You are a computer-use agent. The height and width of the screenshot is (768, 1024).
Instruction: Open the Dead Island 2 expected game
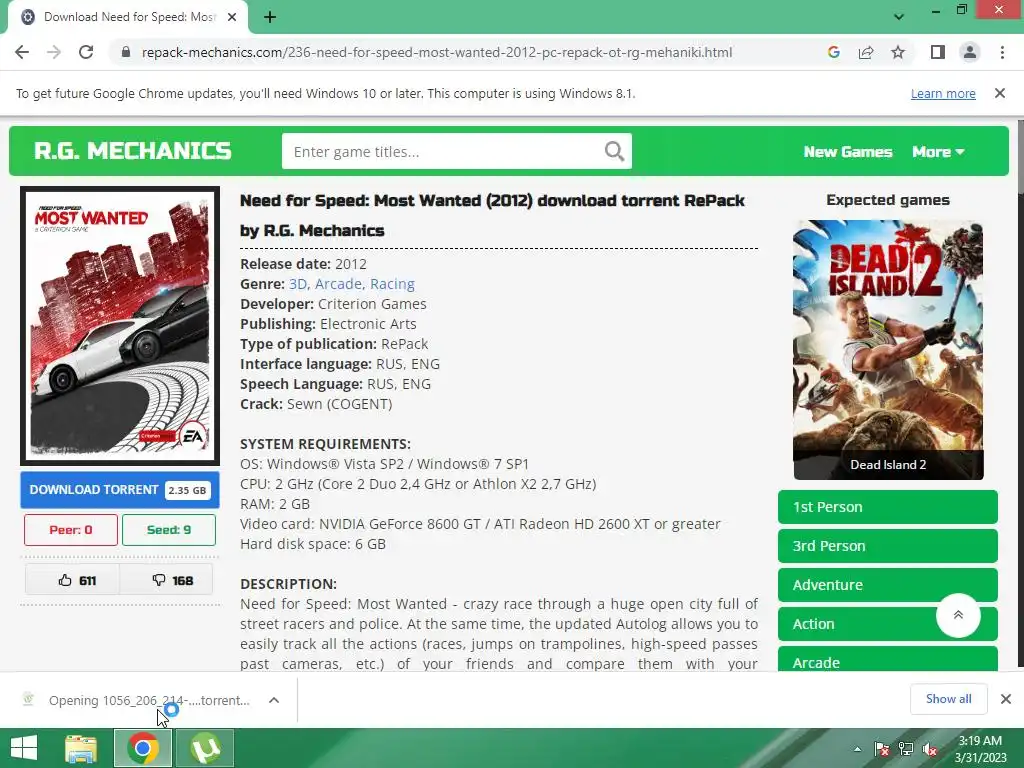(x=888, y=350)
